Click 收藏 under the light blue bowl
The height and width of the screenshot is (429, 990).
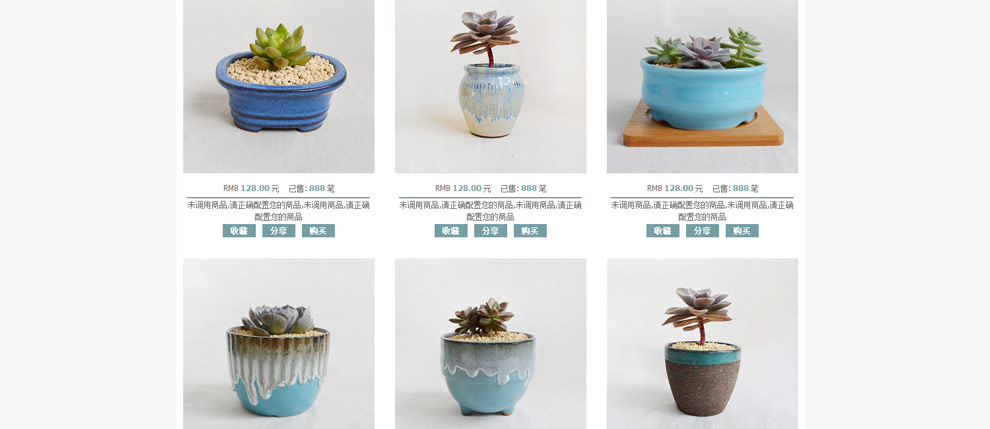[x=662, y=231]
